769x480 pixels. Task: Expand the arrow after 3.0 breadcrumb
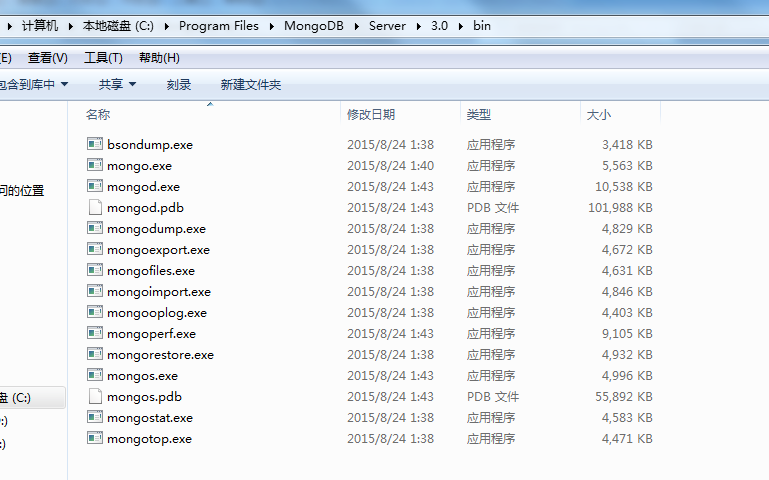(461, 26)
